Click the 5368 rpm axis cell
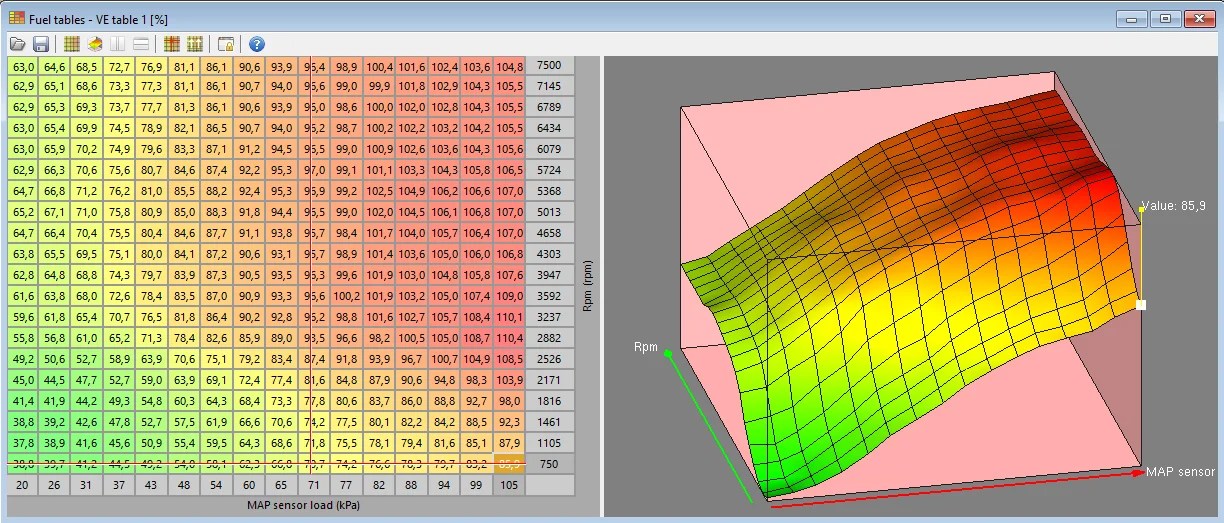1224x523 pixels. 550,191
